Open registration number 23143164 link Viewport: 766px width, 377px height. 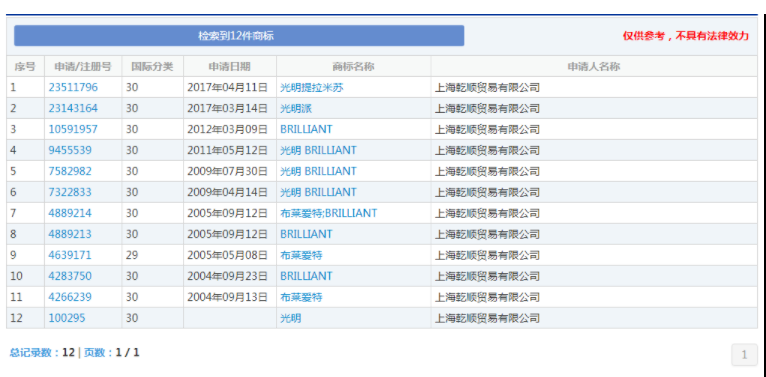73,108
